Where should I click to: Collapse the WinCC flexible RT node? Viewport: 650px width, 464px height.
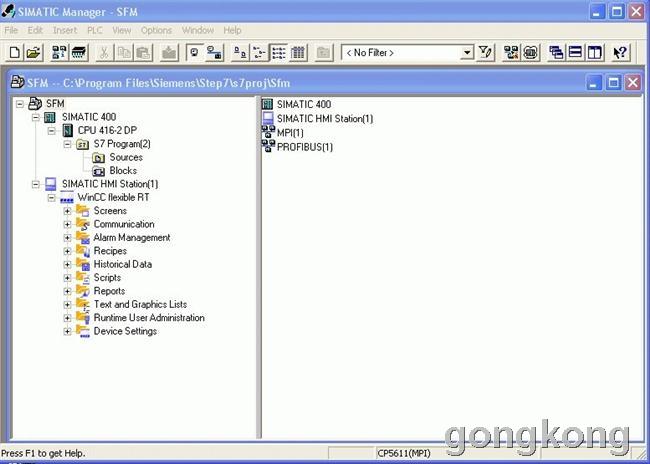pyautogui.click(x=51, y=198)
